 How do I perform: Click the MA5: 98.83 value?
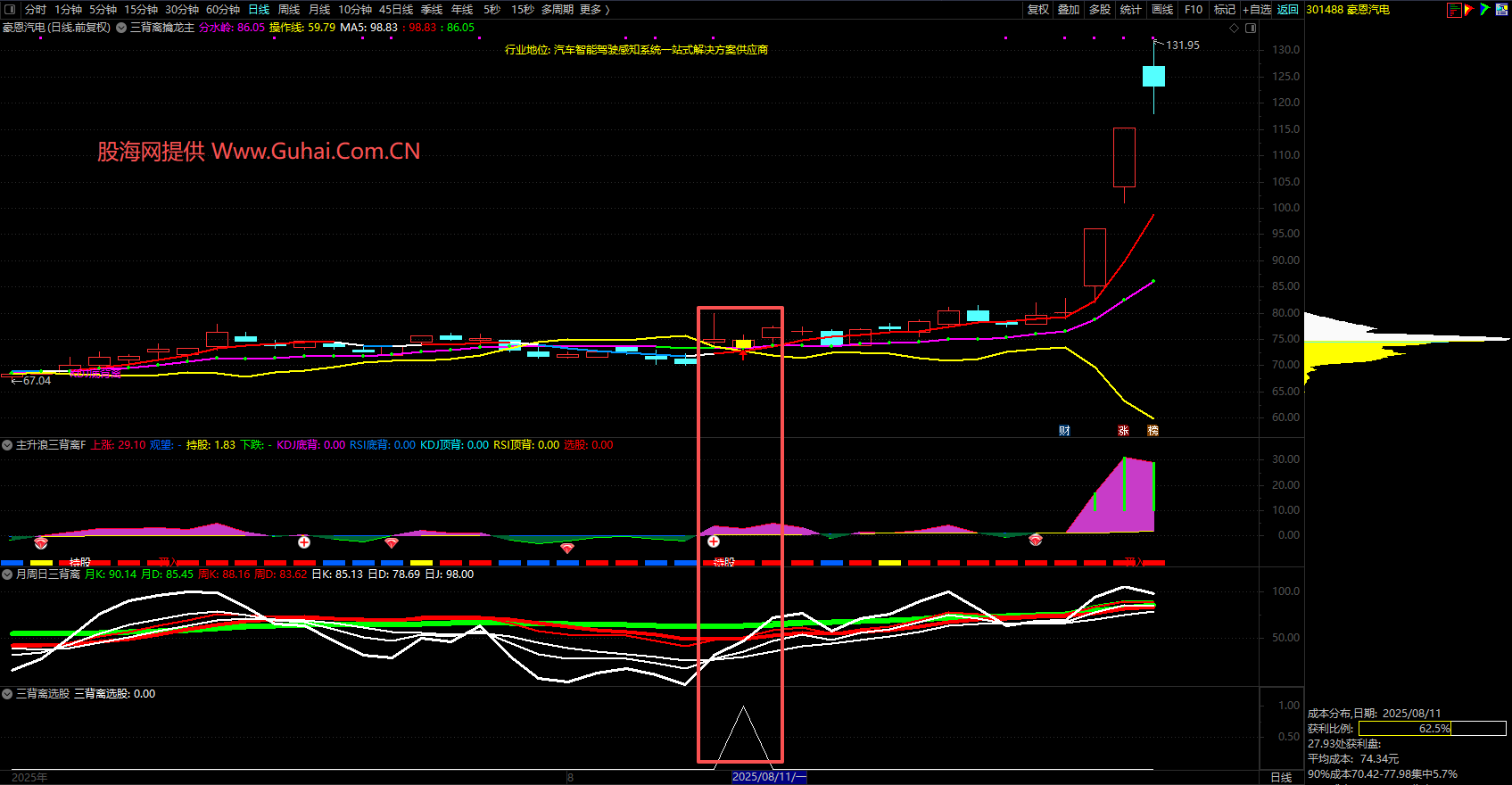(x=369, y=28)
